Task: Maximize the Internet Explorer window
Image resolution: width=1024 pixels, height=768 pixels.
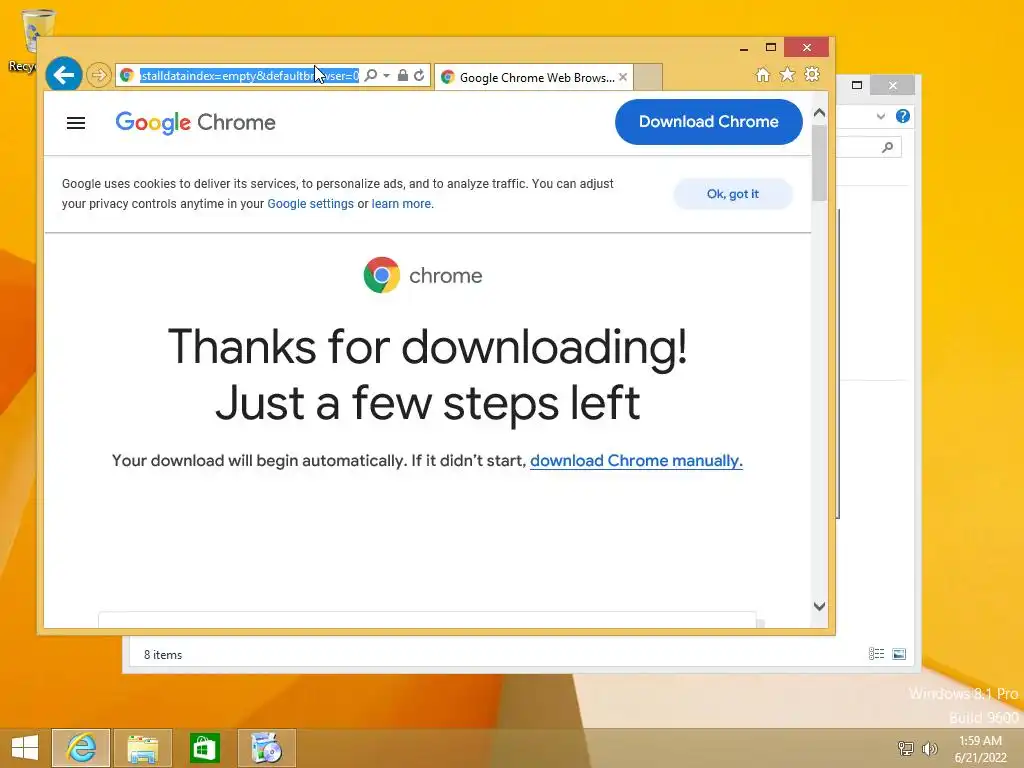Action: (771, 48)
